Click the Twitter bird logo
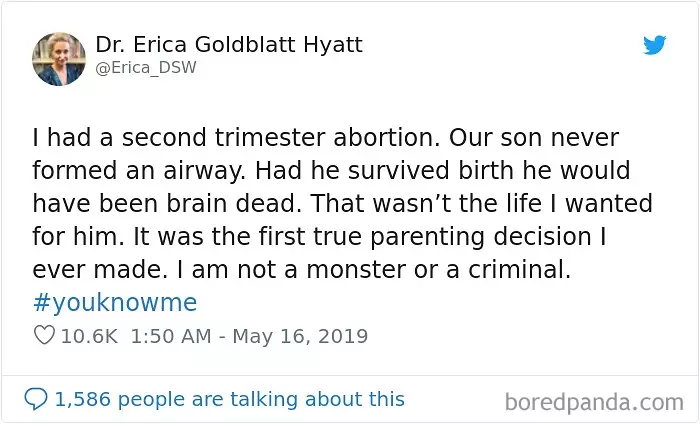700x424 pixels. point(654,45)
